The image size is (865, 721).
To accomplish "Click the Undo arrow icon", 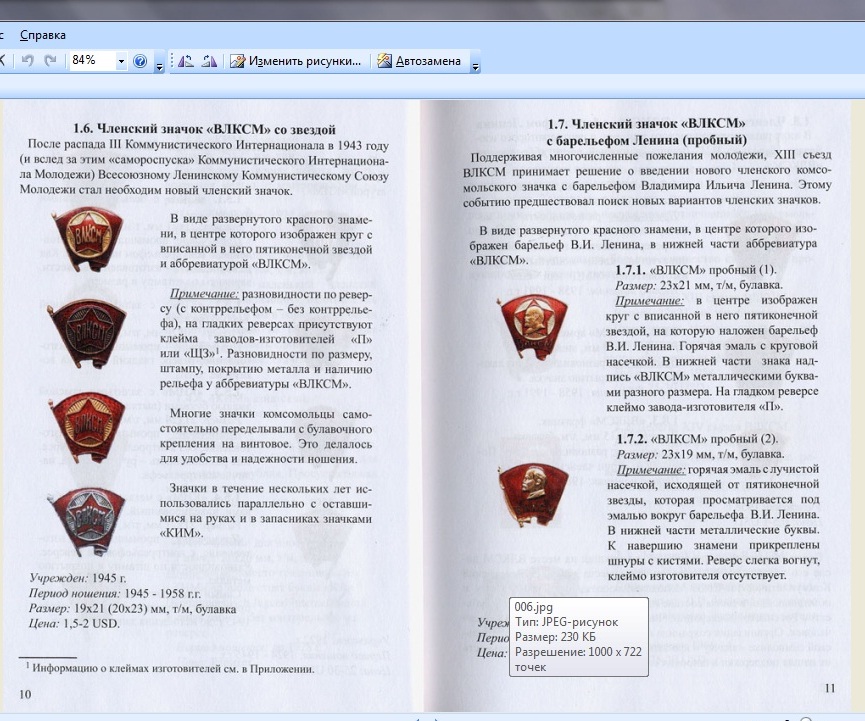I will [28, 61].
